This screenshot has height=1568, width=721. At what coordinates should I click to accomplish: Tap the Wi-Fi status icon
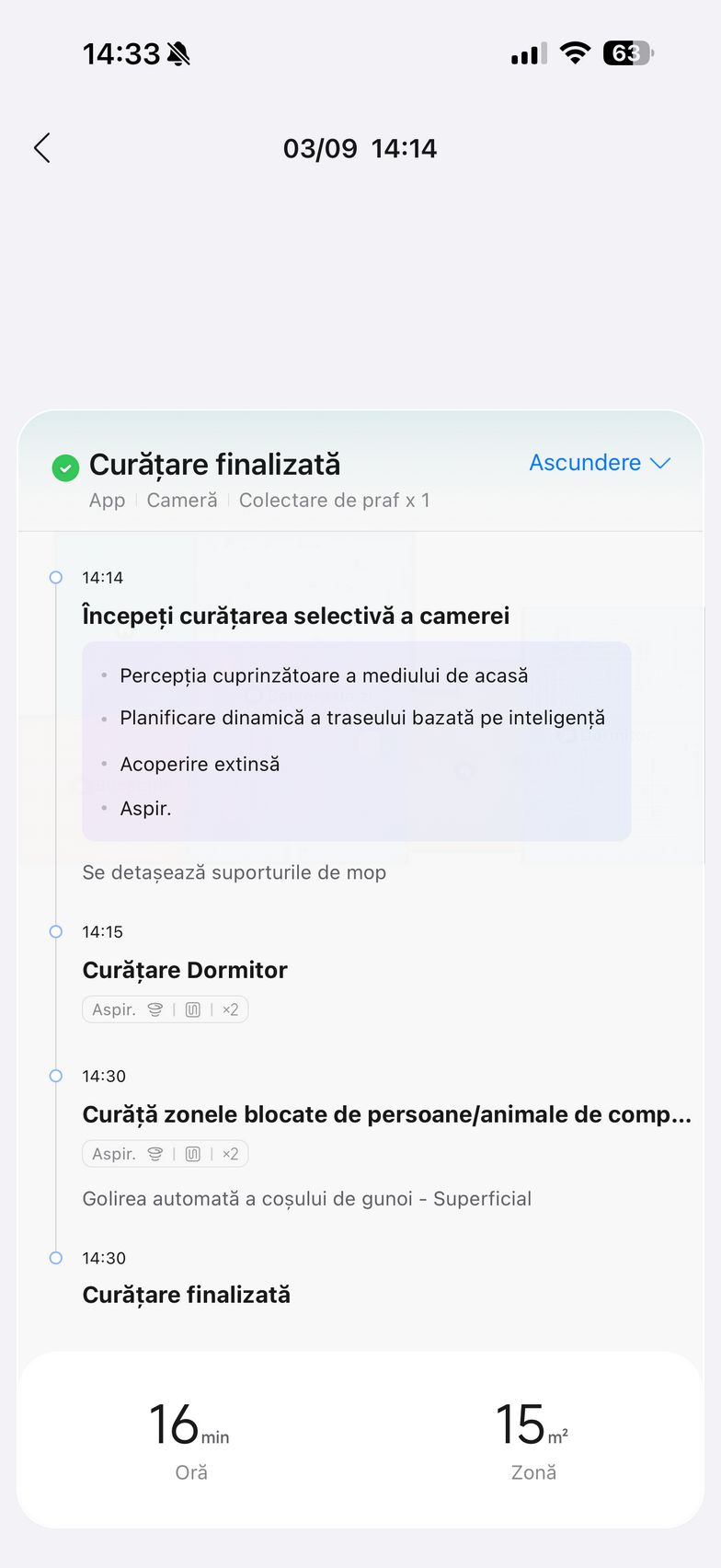[575, 53]
